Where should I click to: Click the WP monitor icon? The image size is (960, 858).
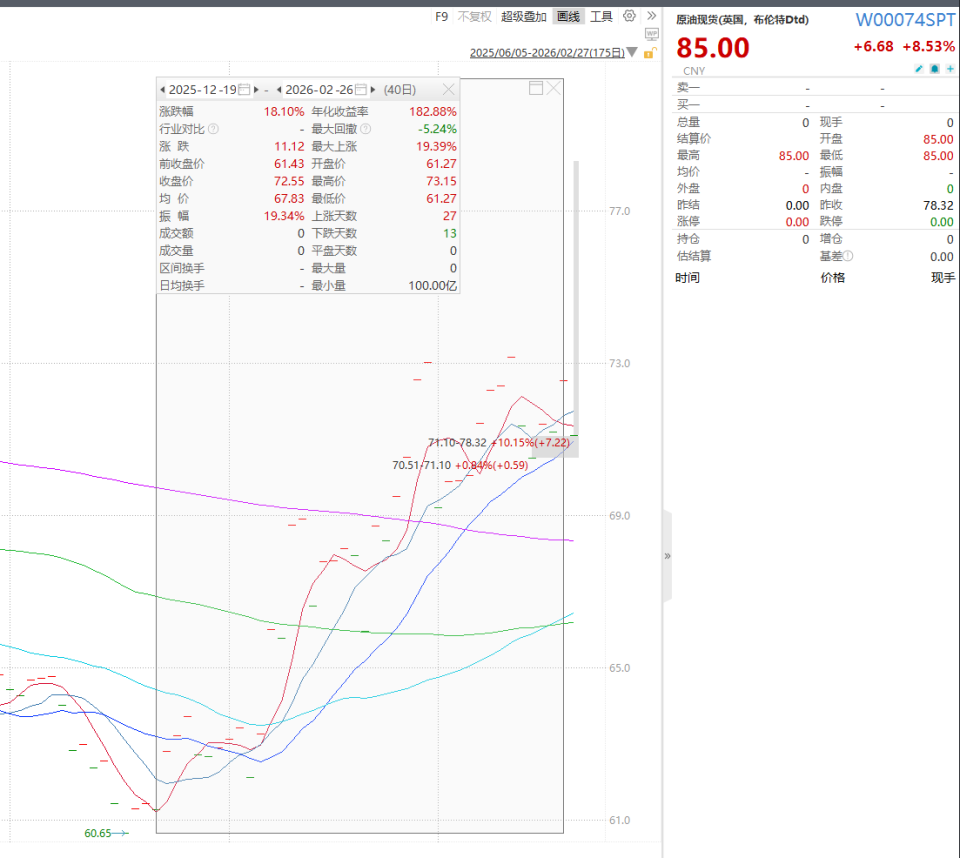(651, 34)
